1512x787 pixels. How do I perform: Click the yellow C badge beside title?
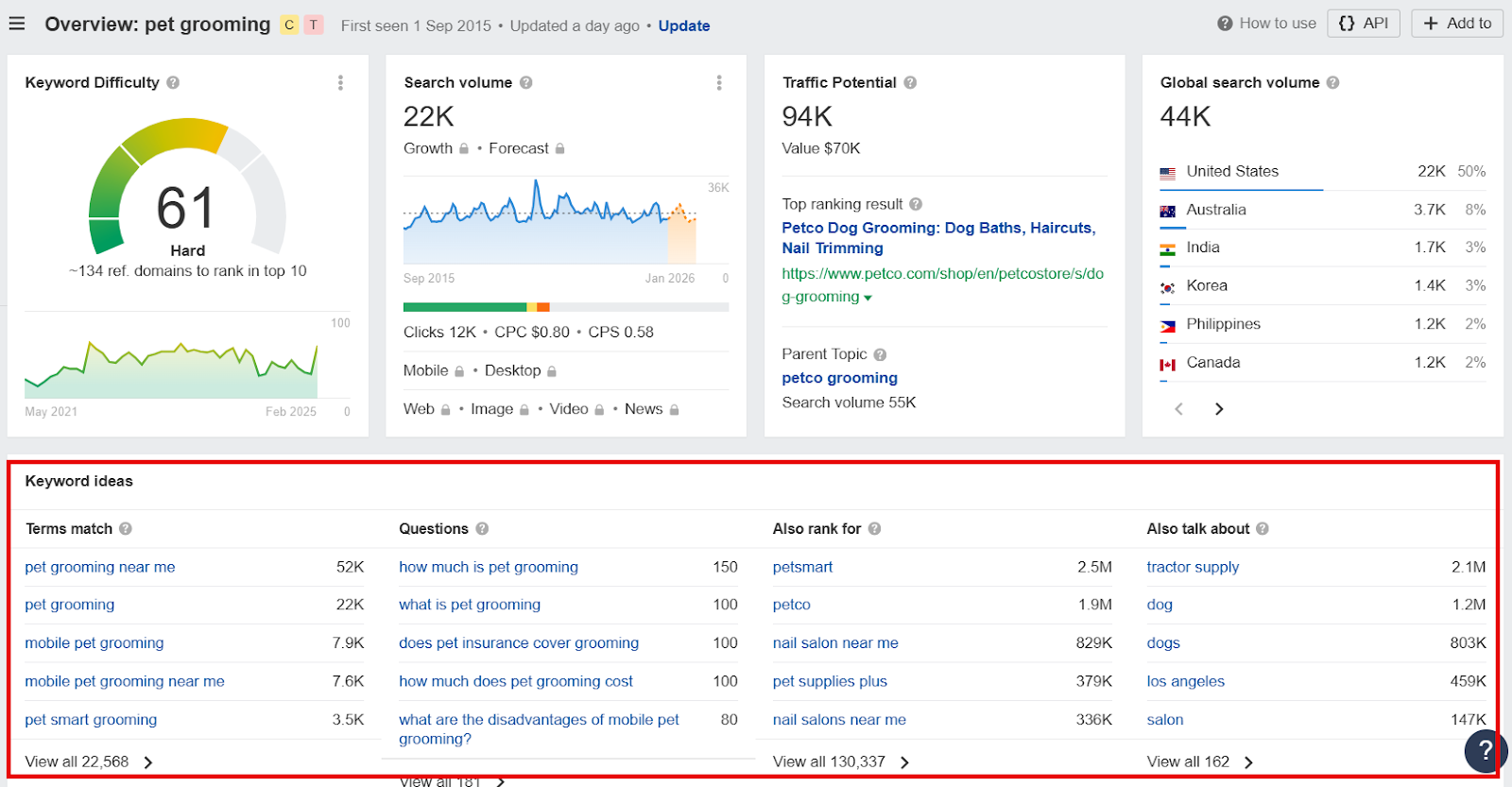pos(289,25)
